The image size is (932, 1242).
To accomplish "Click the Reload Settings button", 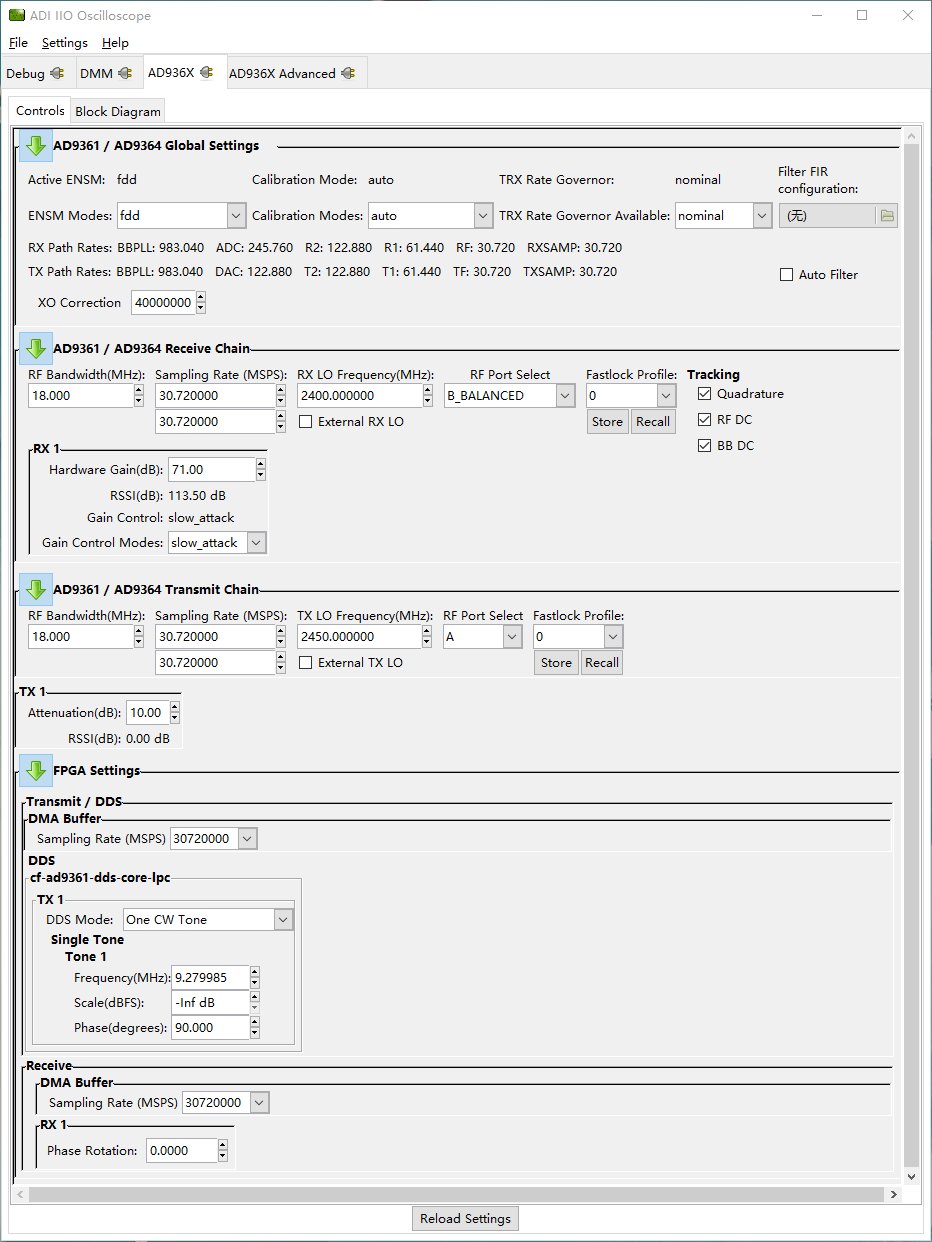I will 465,1218.
